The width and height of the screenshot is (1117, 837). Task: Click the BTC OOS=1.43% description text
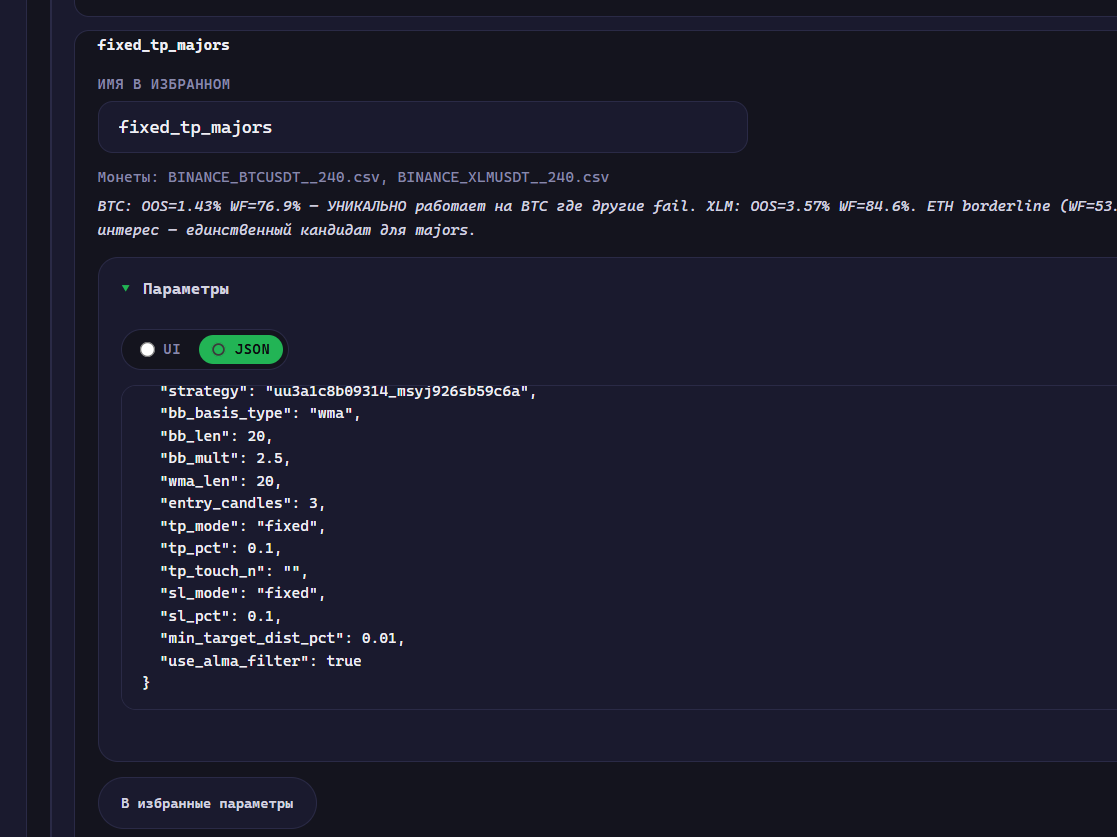[x=607, y=206]
